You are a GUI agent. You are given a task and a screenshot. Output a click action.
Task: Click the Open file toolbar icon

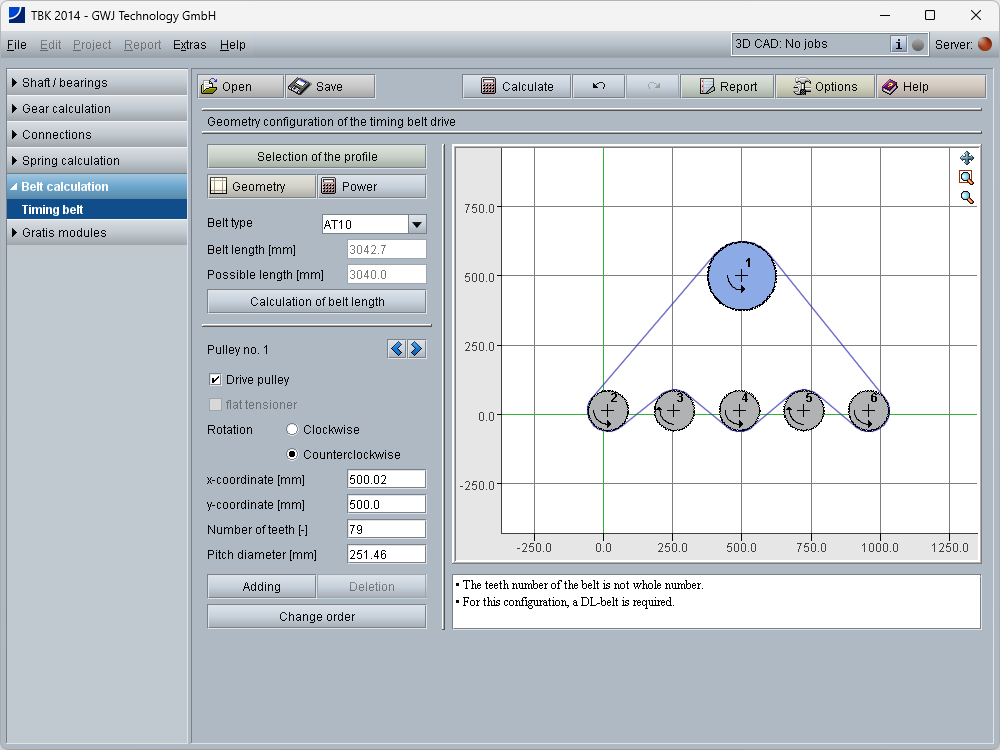209,87
